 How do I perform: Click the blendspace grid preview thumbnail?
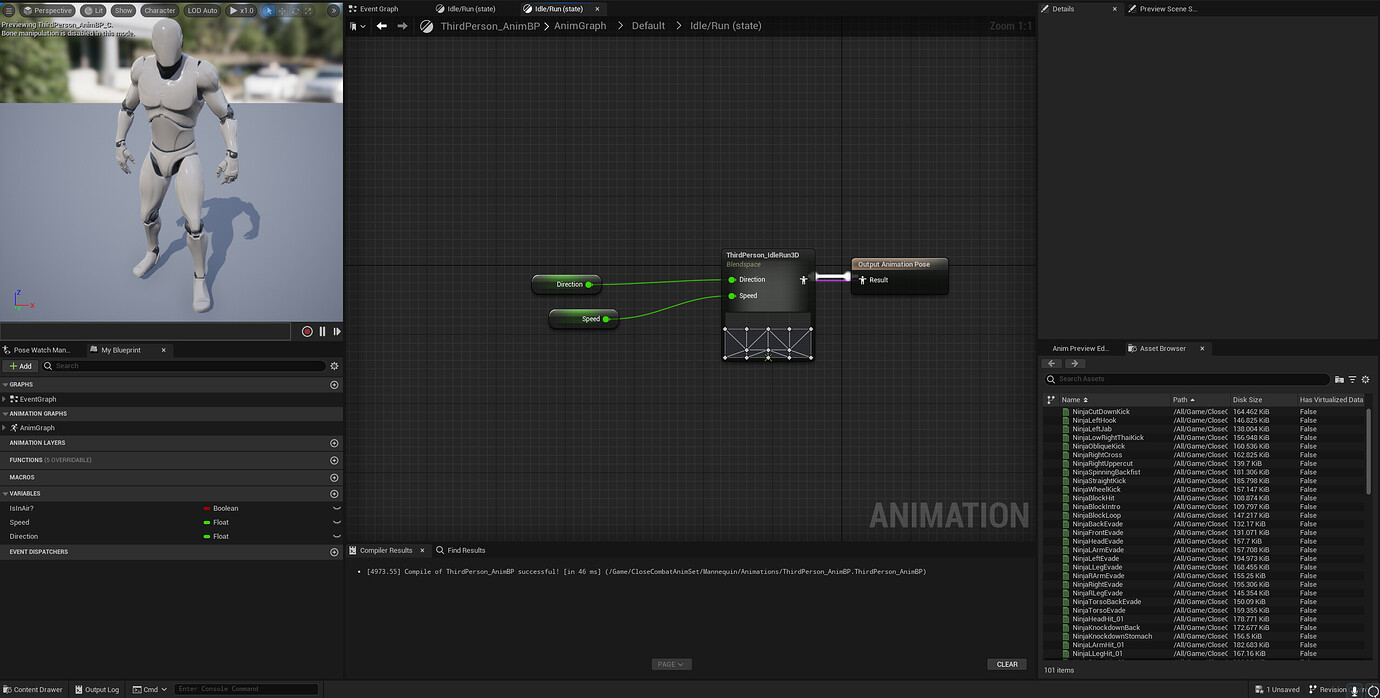coord(768,343)
